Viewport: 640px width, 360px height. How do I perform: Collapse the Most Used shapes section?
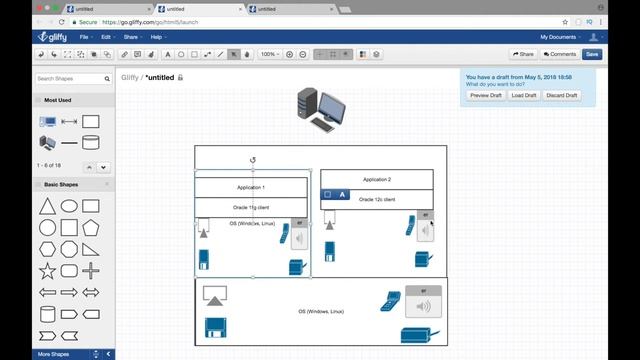click(38, 100)
